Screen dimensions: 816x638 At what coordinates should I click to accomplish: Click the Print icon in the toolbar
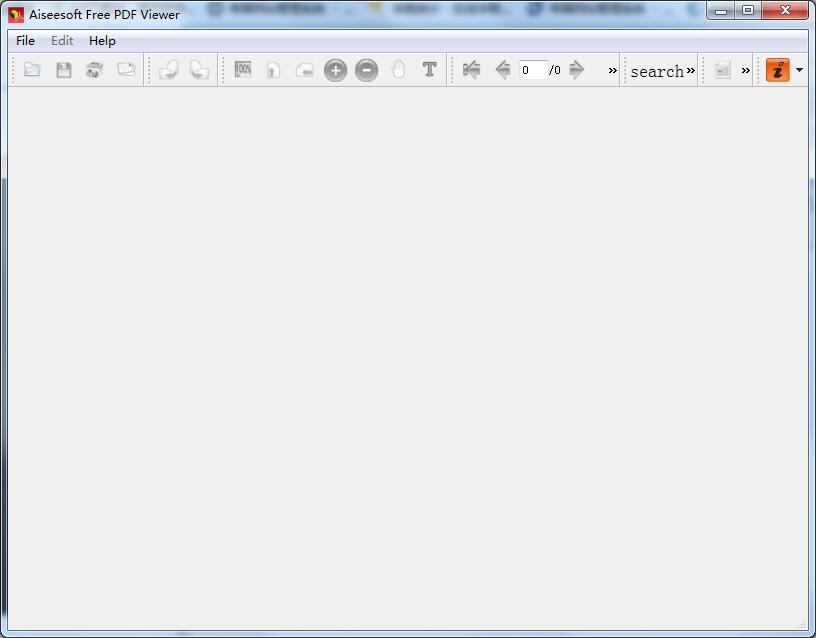click(95, 70)
